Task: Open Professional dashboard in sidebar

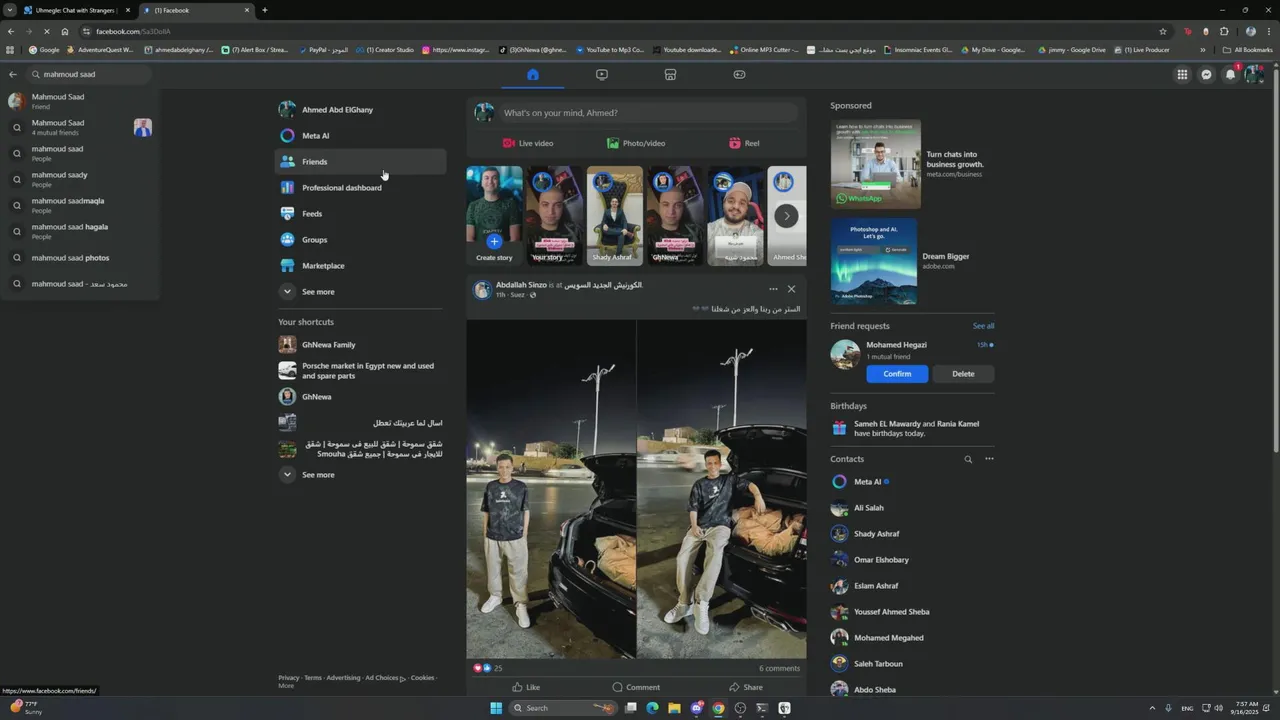Action: [x=360, y=187]
